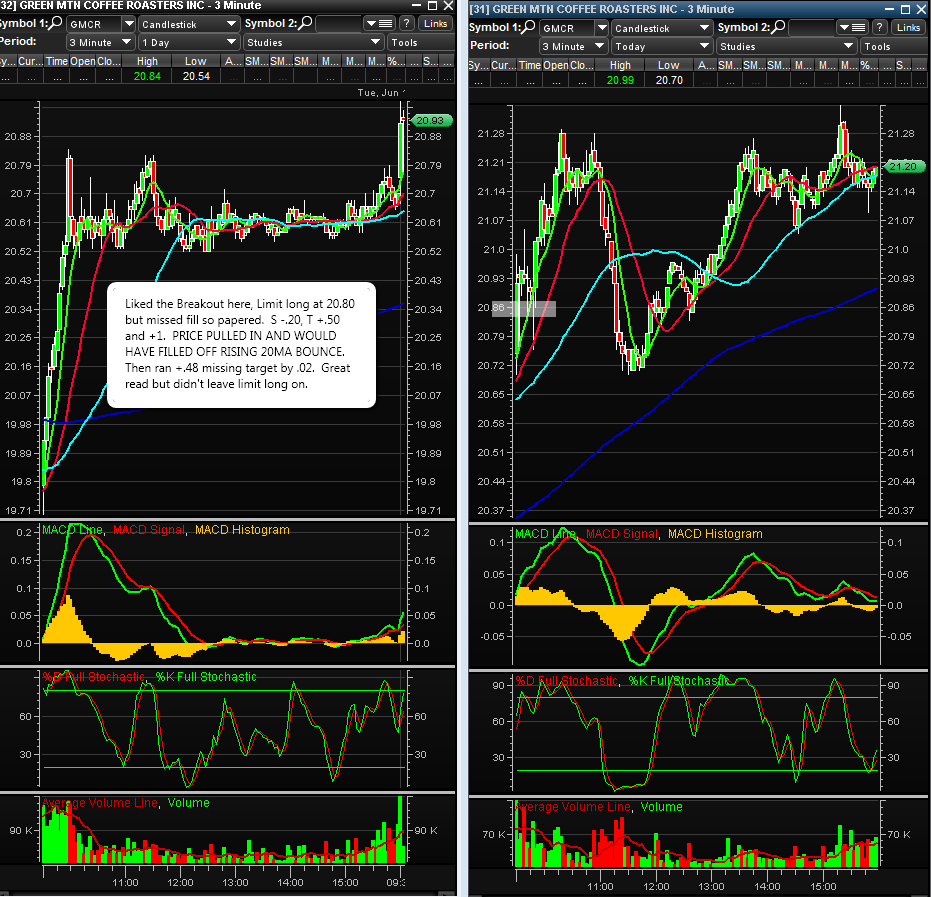Select Low column header in left window
The image size is (931, 897).
pyautogui.click(x=196, y=61)
